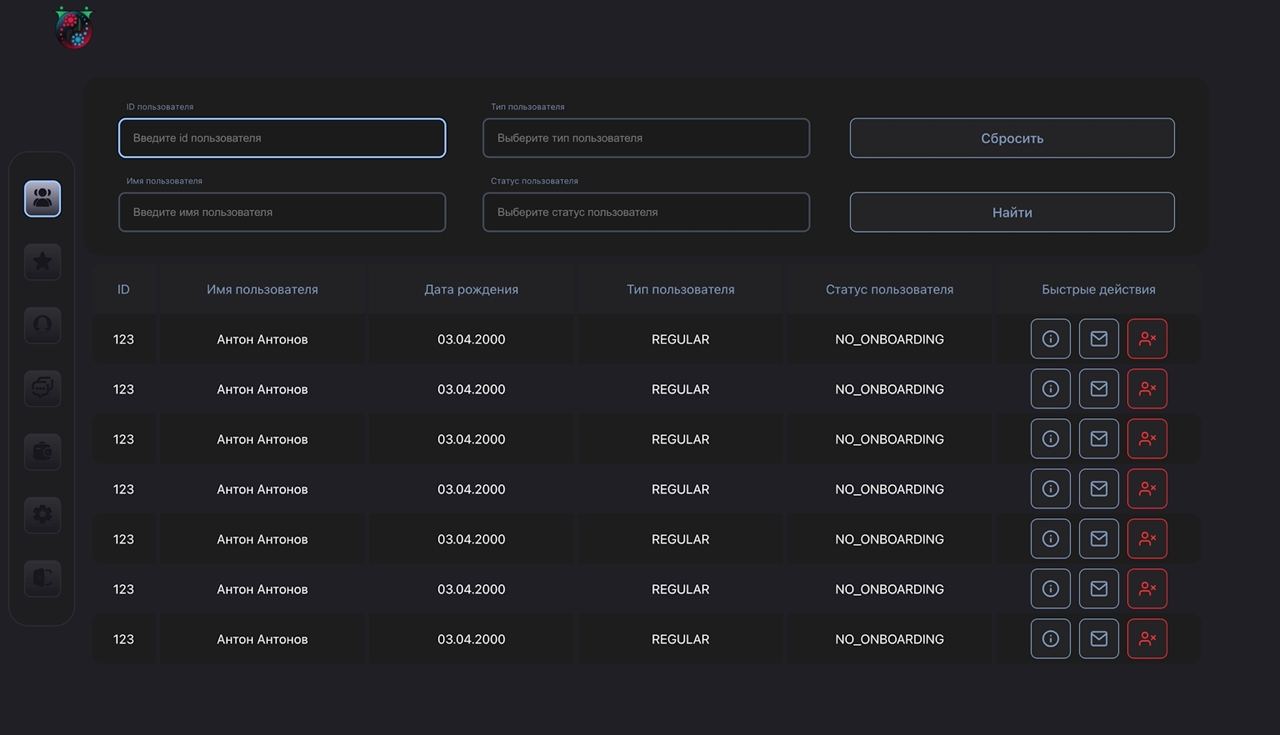1280x735 pixels.
Task: Click the Дата рождения column header
Action: pyautogui.click(x=471, y=289)
